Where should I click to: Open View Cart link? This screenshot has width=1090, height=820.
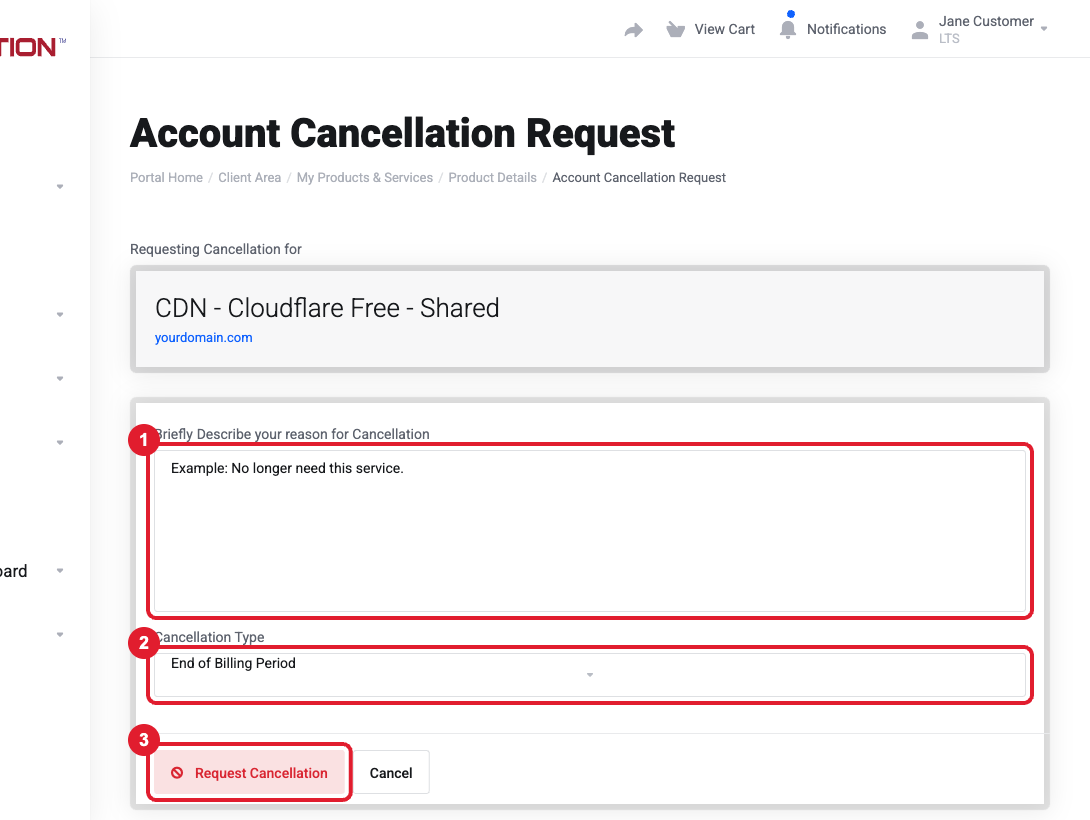click(x=724, y=29)
